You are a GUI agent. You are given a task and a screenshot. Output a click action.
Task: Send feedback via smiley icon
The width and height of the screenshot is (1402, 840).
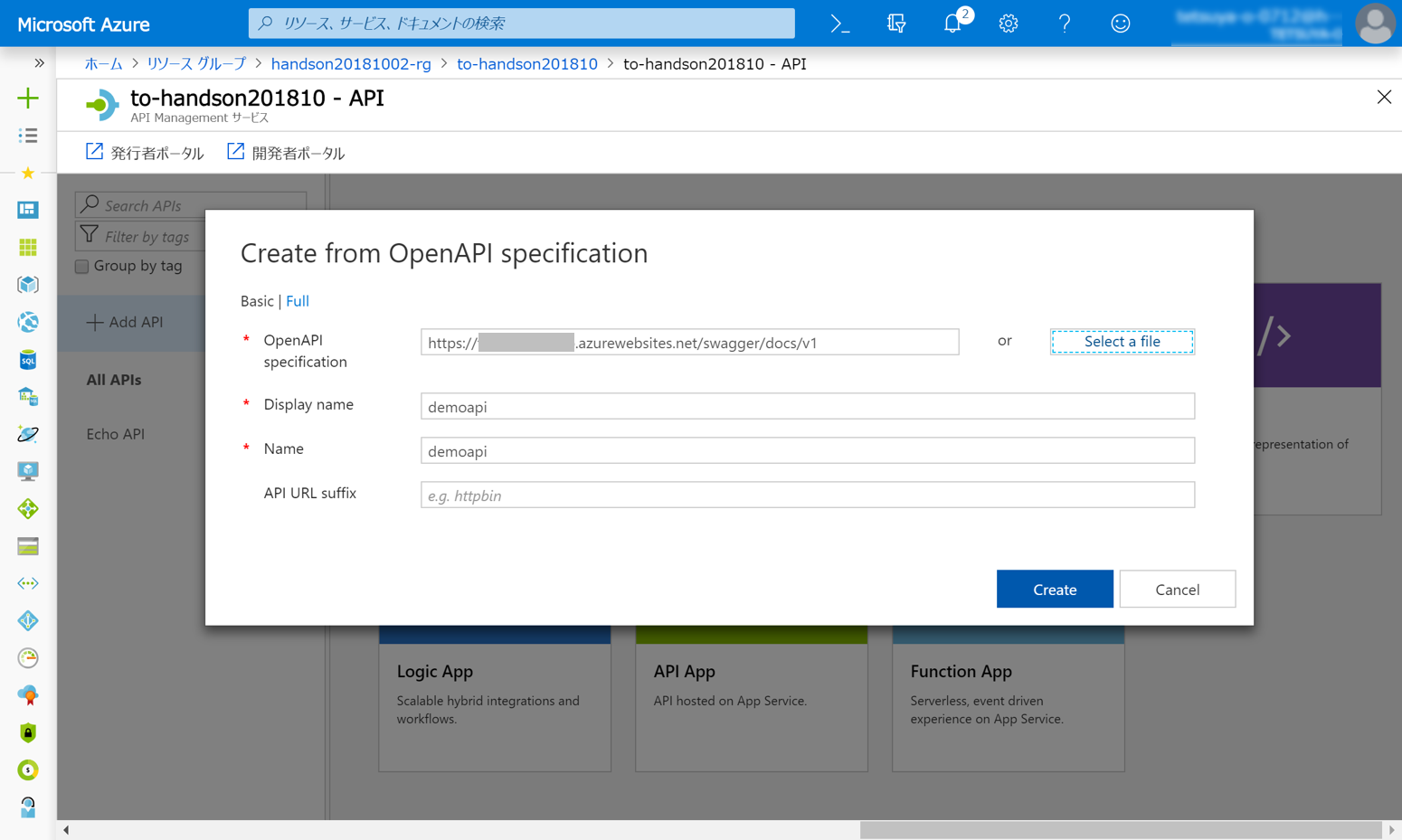[1120, 24]
